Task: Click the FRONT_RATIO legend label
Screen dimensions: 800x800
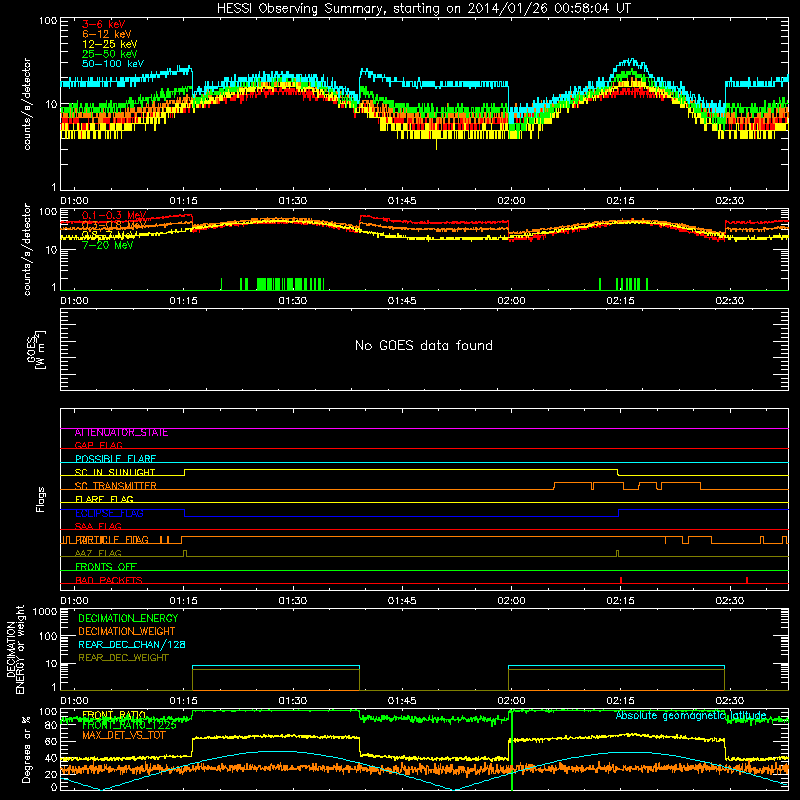Action: point(114,715)
